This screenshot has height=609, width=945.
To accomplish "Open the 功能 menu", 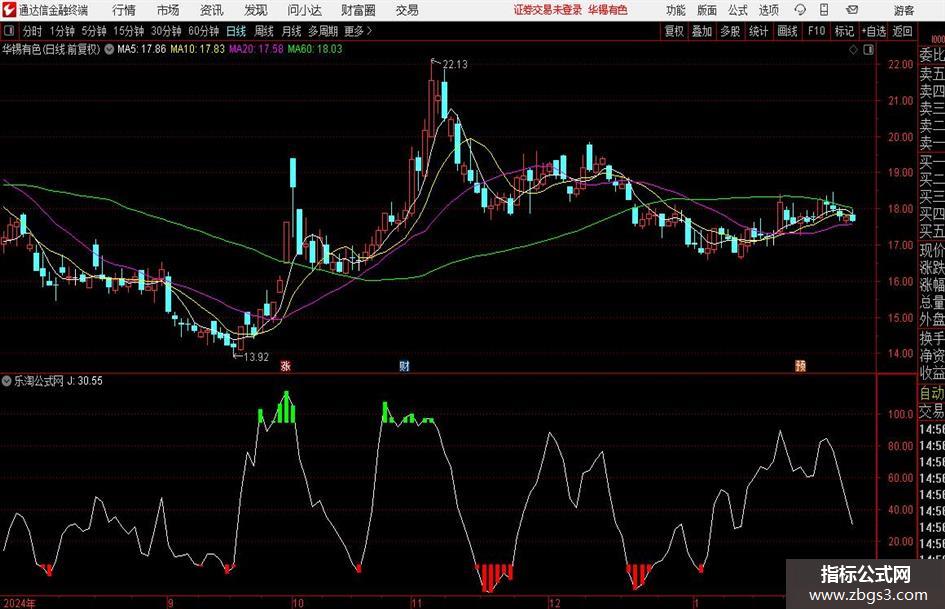I will (676, 10).
